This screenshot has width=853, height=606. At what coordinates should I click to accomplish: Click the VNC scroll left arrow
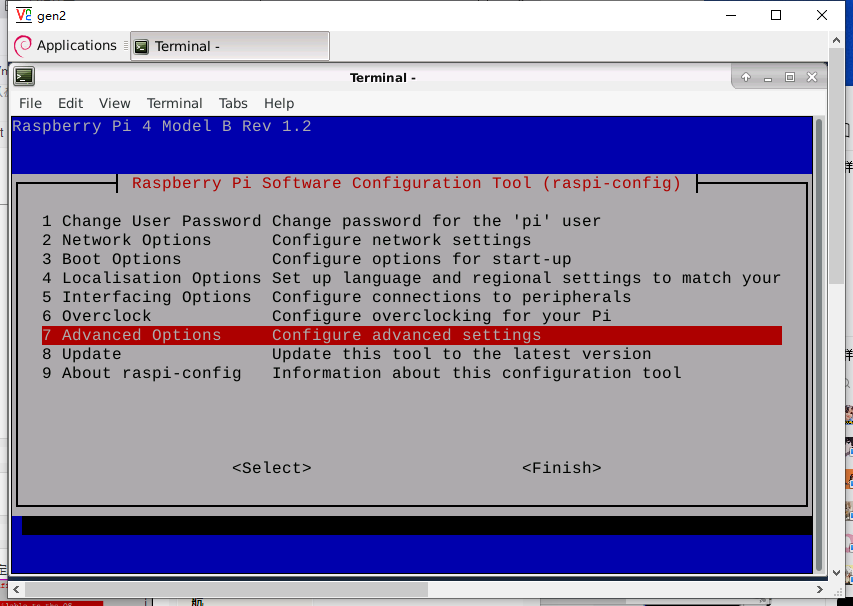coord(16,589)
